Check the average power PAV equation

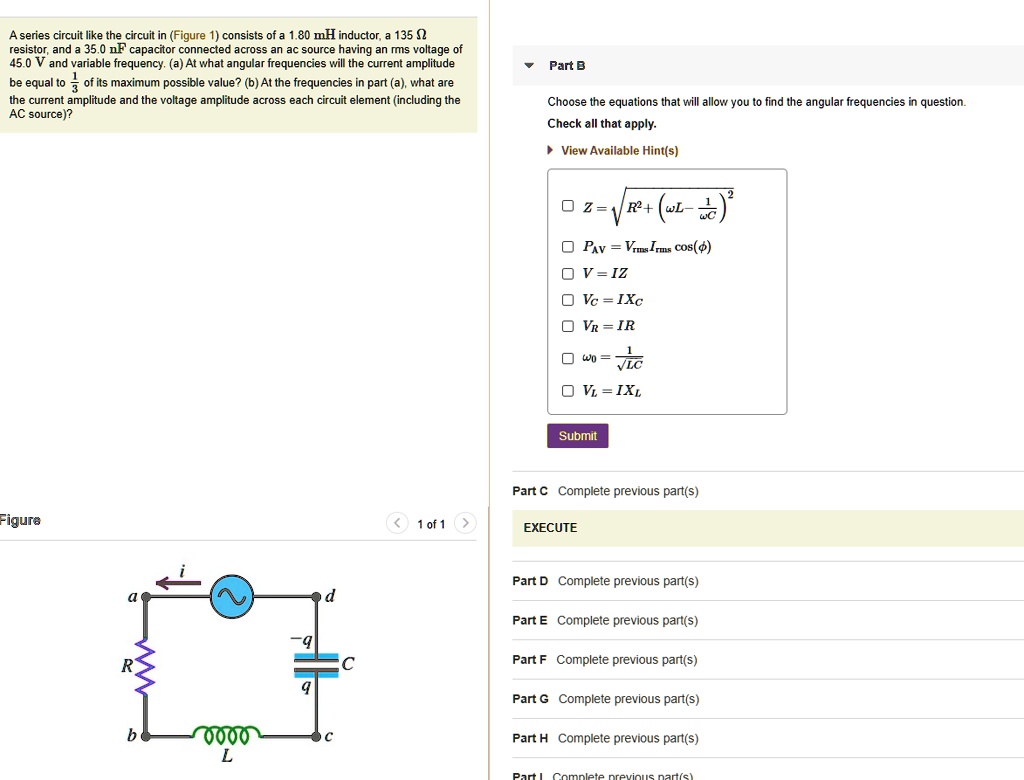[x=568, y=246]
